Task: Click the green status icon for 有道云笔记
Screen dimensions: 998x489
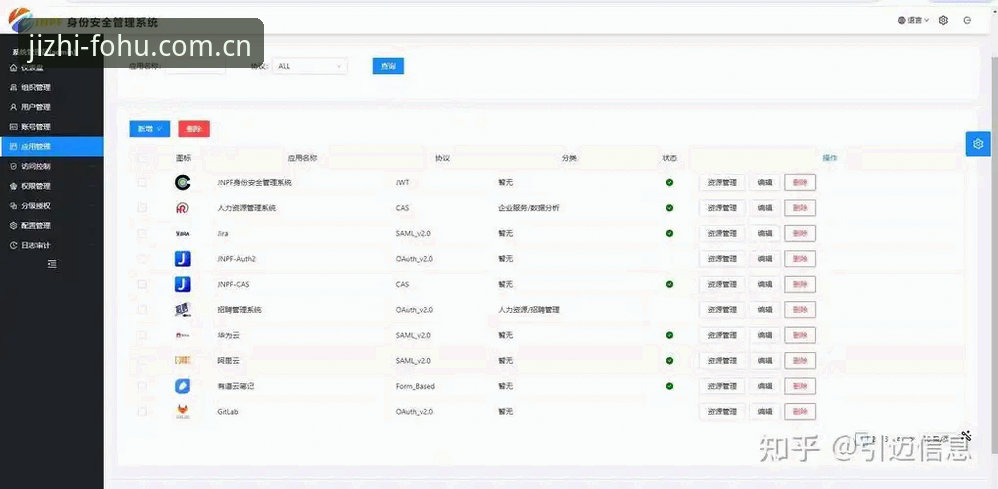Action: pyautogui.click(x=670, y=386)
